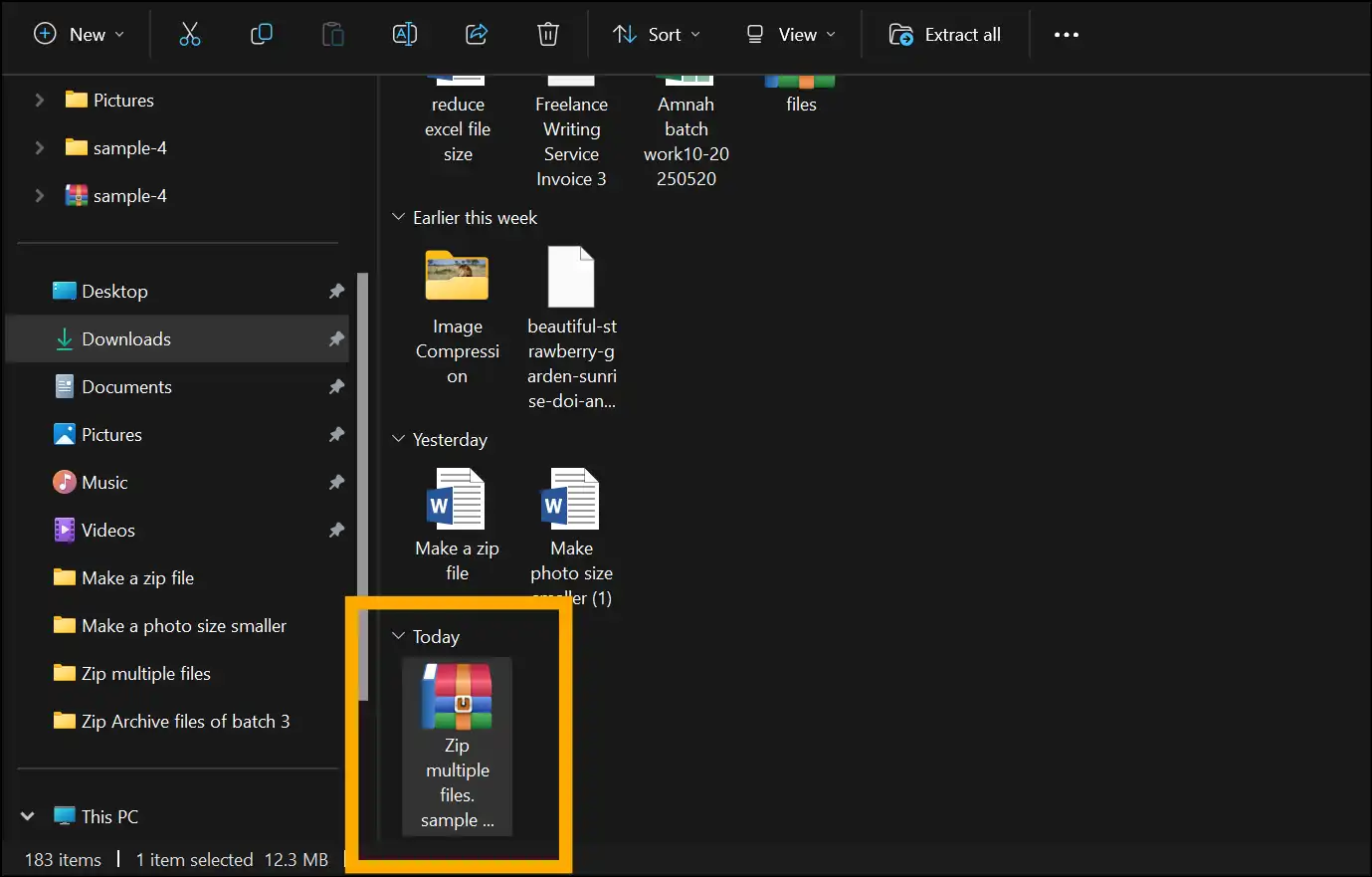The height and width of the screenshot is (877, 1372).
Task: Click the pin icon next to Downloads
Action: pos(336,338)
